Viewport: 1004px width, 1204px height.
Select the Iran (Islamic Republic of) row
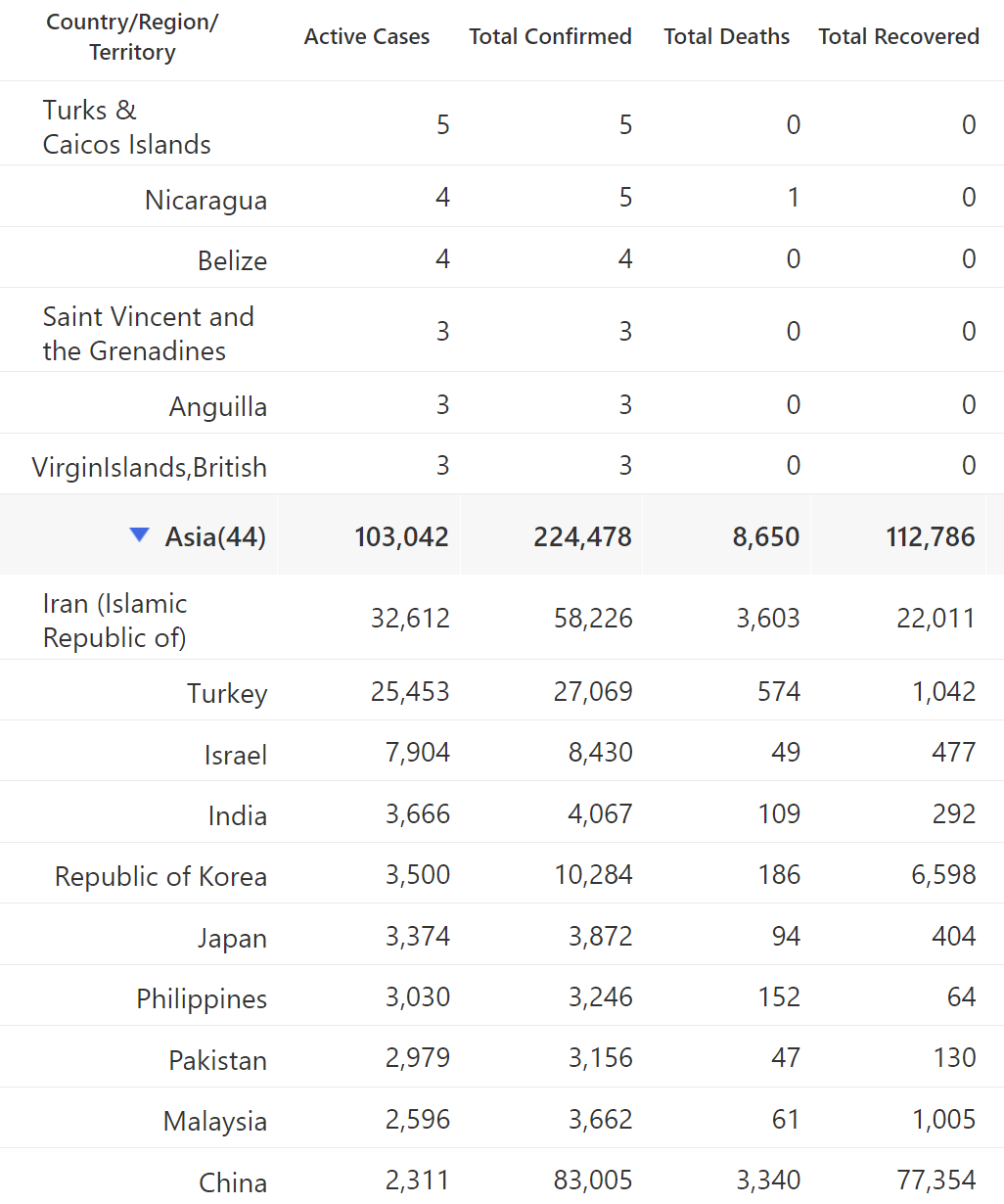pos(502,618)
